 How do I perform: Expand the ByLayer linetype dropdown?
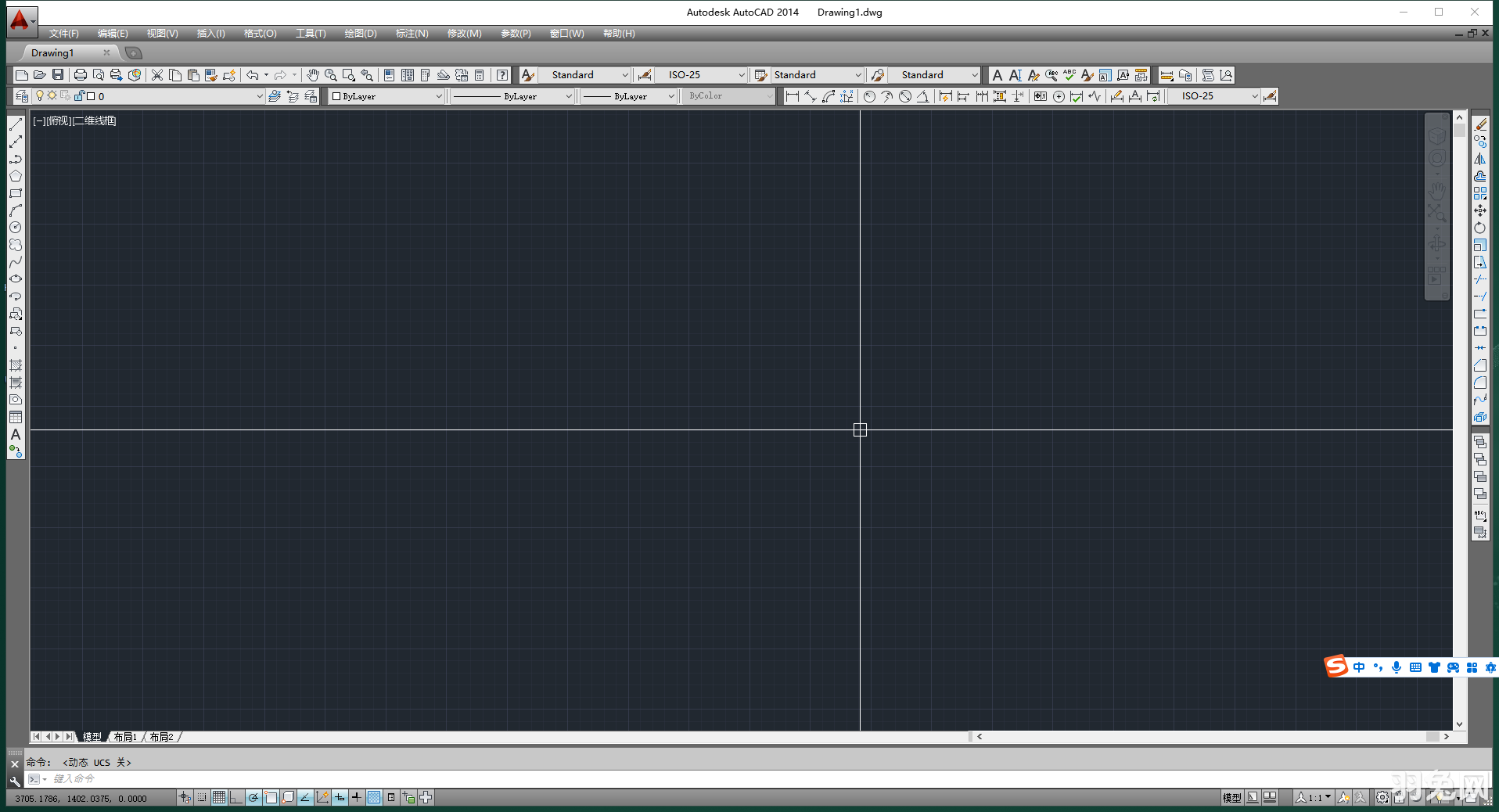click(x=569, y=95)
